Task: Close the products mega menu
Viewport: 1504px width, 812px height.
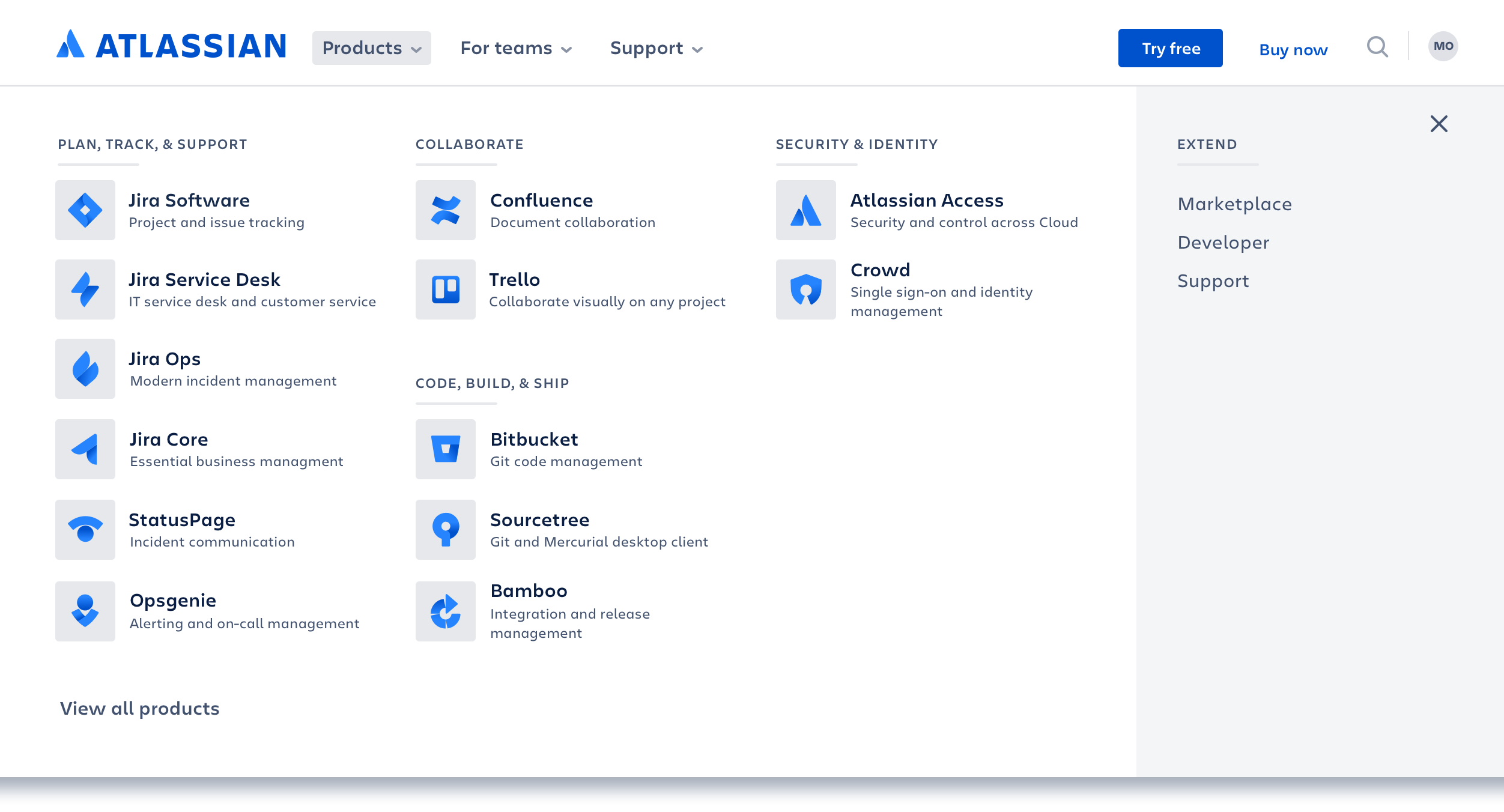Action: pos(1439,124)
